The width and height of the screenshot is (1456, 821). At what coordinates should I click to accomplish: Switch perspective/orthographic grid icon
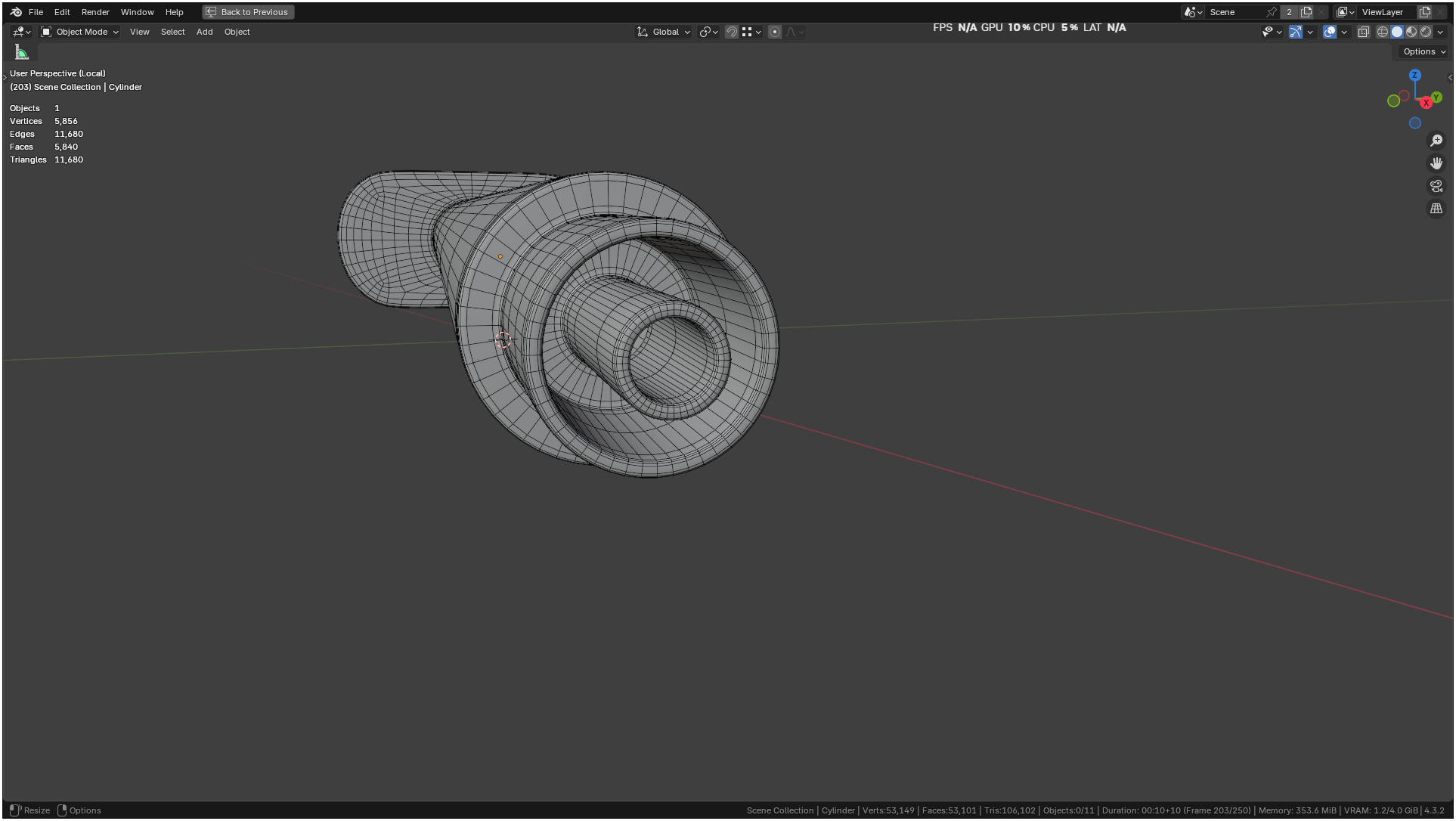click(x=1436, y=209)
